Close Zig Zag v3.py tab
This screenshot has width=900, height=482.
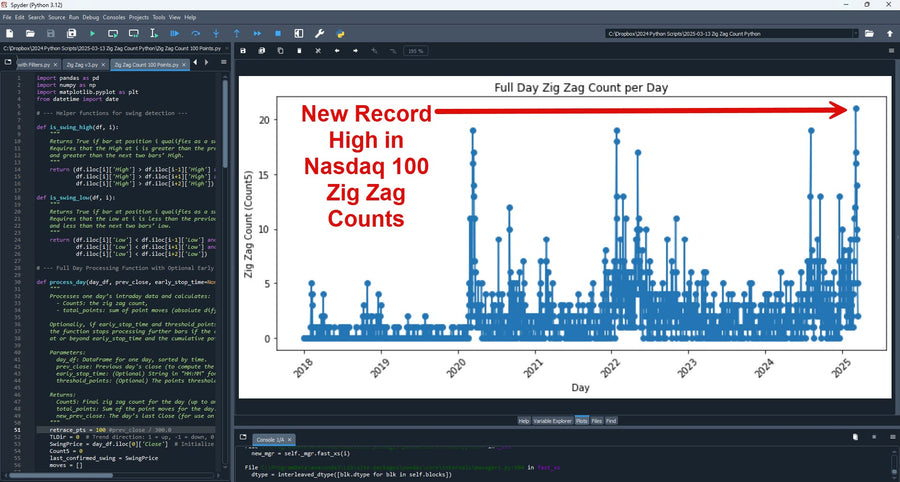point(103,65)
